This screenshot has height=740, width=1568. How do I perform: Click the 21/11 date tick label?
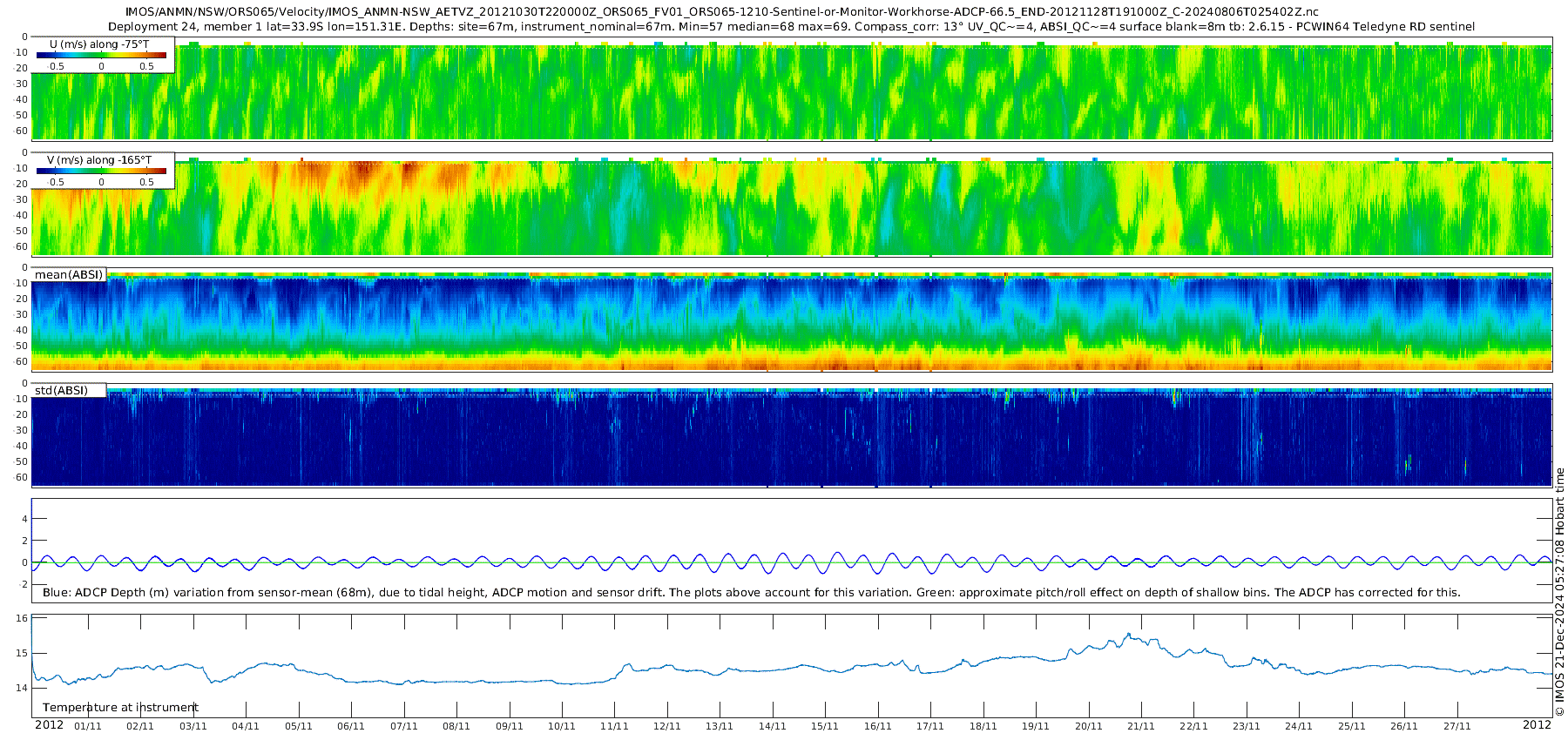pyautogui.click(x=1140, y=726)
